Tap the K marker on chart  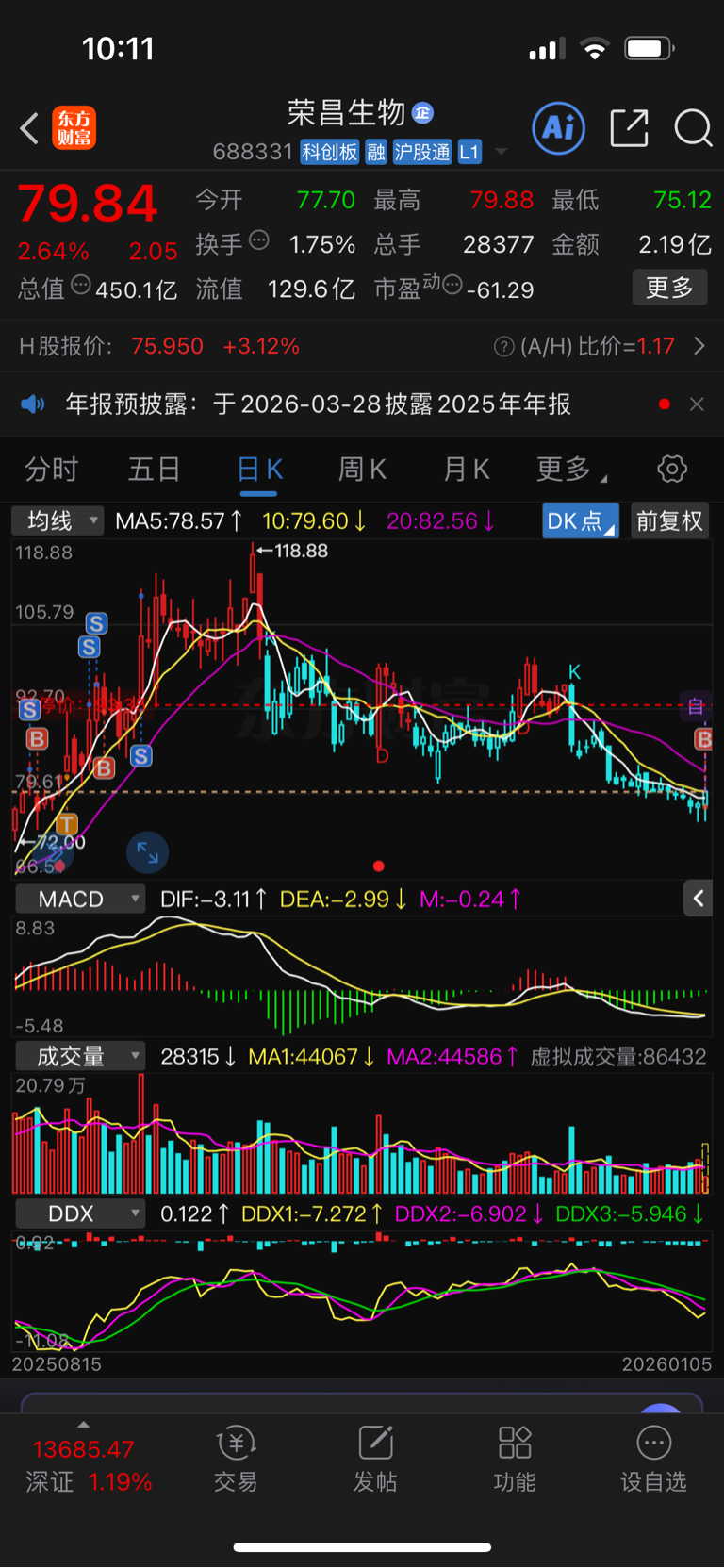point(574,672)
